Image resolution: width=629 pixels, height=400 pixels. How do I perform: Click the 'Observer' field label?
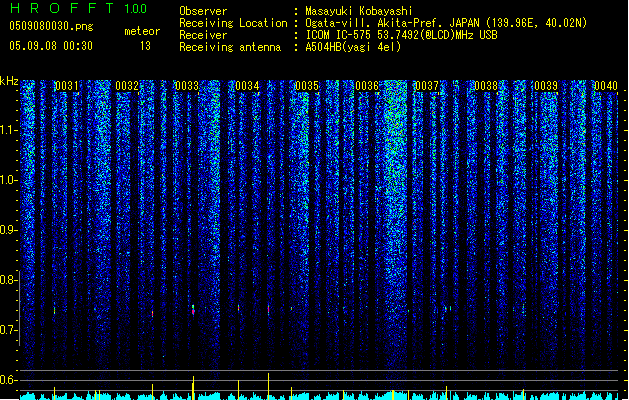coord(203,11)
